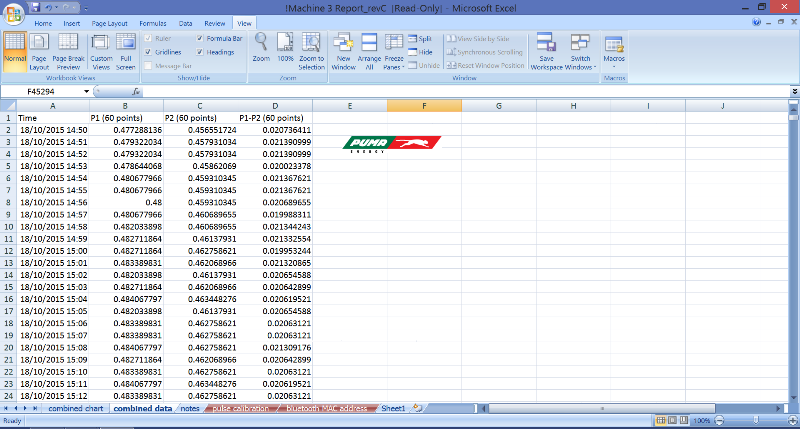Switch to bluetooth MAC address sheet
800x429 pixels.
[327, 409]
